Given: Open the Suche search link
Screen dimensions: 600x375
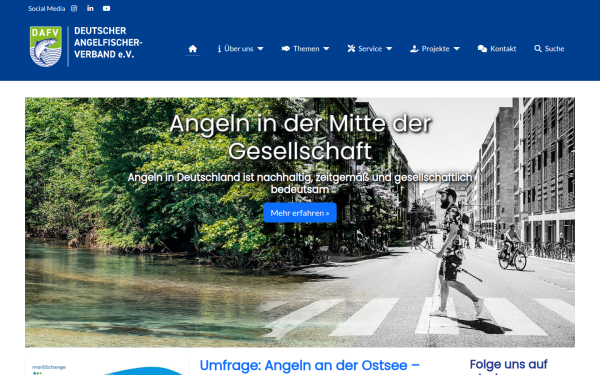Looking at the screenshot, I should [554, 49].
